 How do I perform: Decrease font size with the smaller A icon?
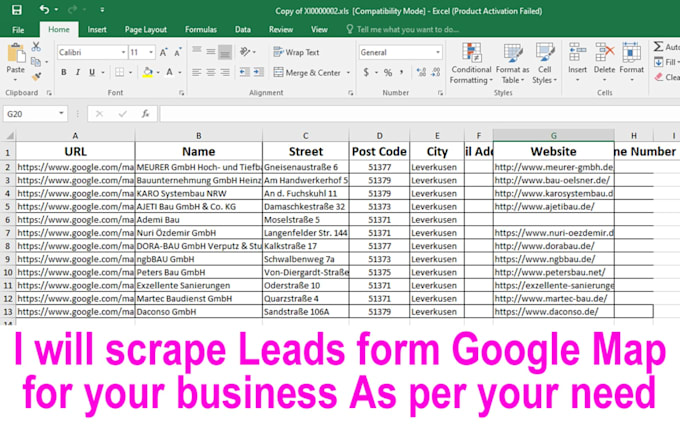177,52
